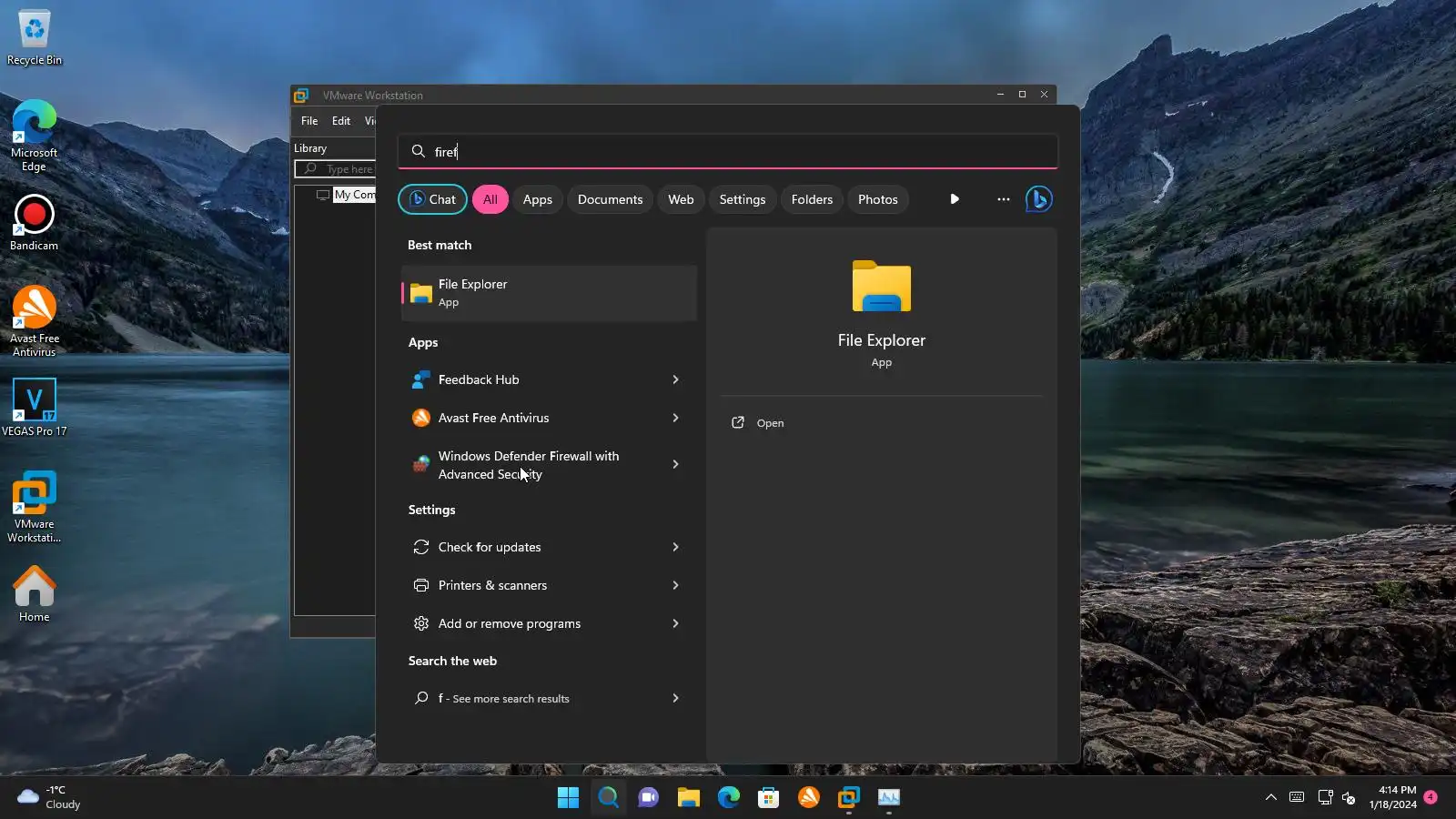The image size is (1456, 819).
Task: Filter search results by Apps
Action: tap(537, 199)
